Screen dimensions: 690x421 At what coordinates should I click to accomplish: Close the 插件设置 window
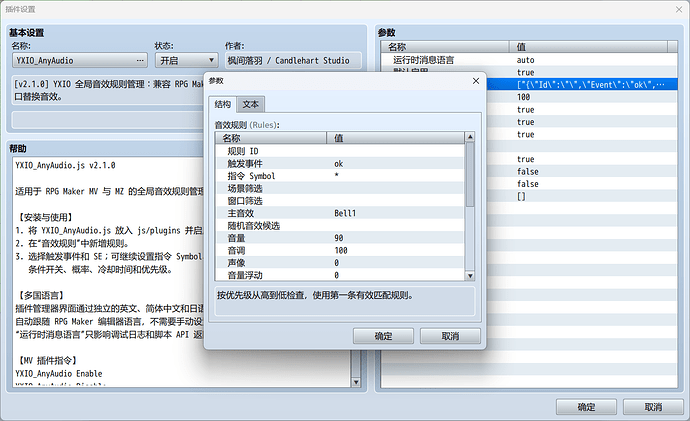pos(679,9)
